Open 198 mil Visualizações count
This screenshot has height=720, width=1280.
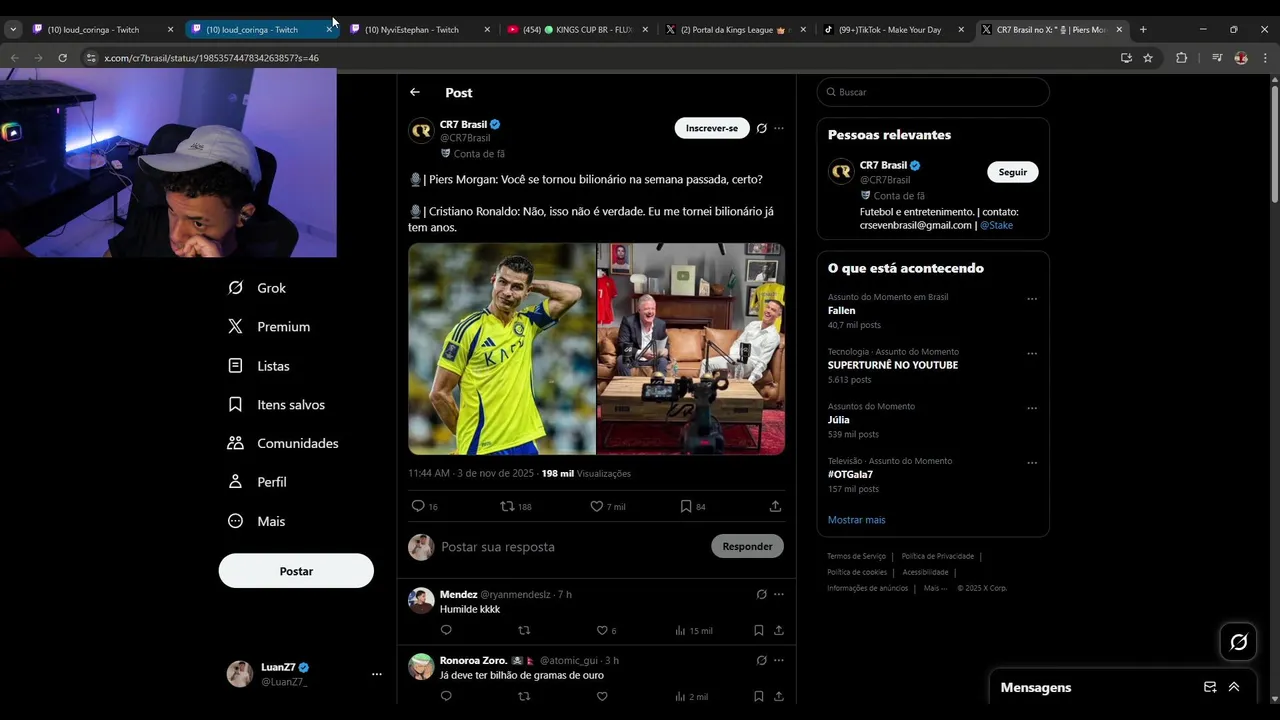pyautogui.click(x=586, y=474)
